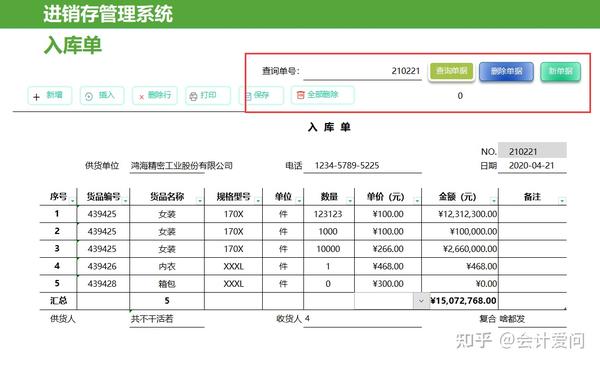The width and height of the screenshot is (600, 365).
Task: Click the 日期 field 2020-04-21
Action: point(532,166)
